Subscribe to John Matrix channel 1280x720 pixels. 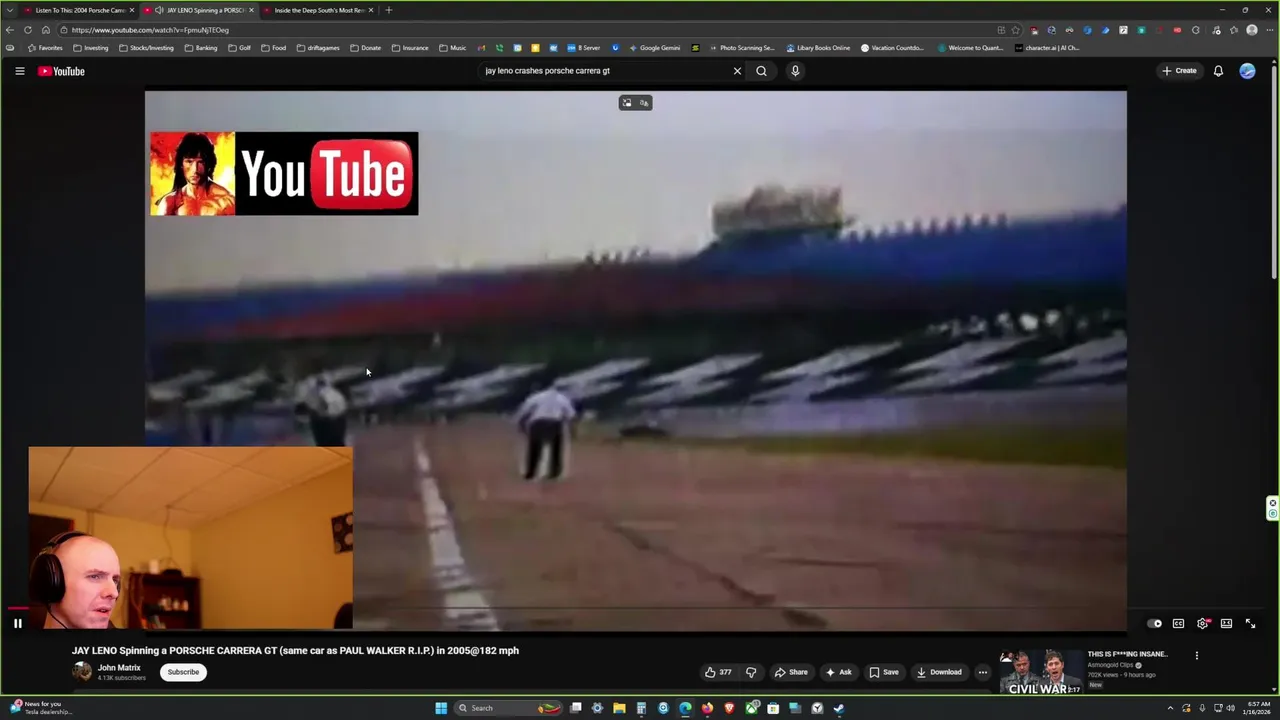tap(183, 672)
